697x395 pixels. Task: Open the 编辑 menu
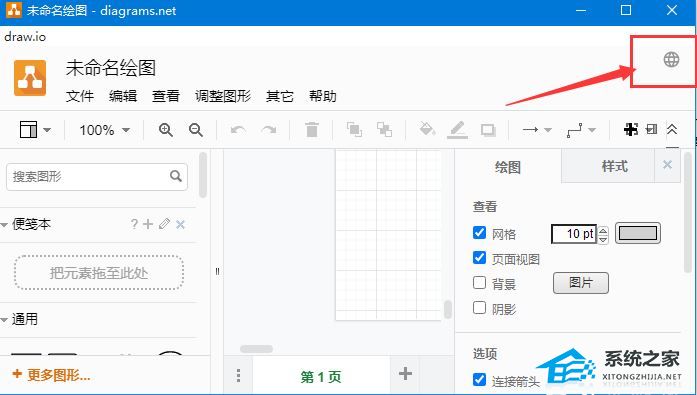(x=123, y=96)
